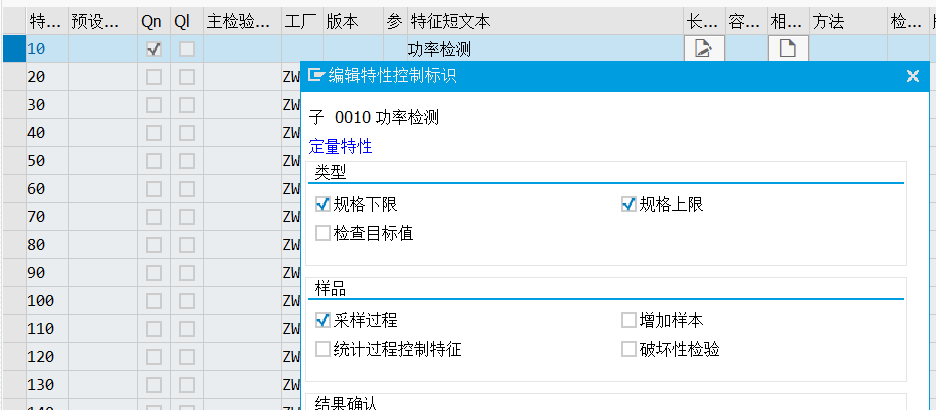Click characteristic number 120 cell
This screenshot has height=410, width=936.
point(47,356)
